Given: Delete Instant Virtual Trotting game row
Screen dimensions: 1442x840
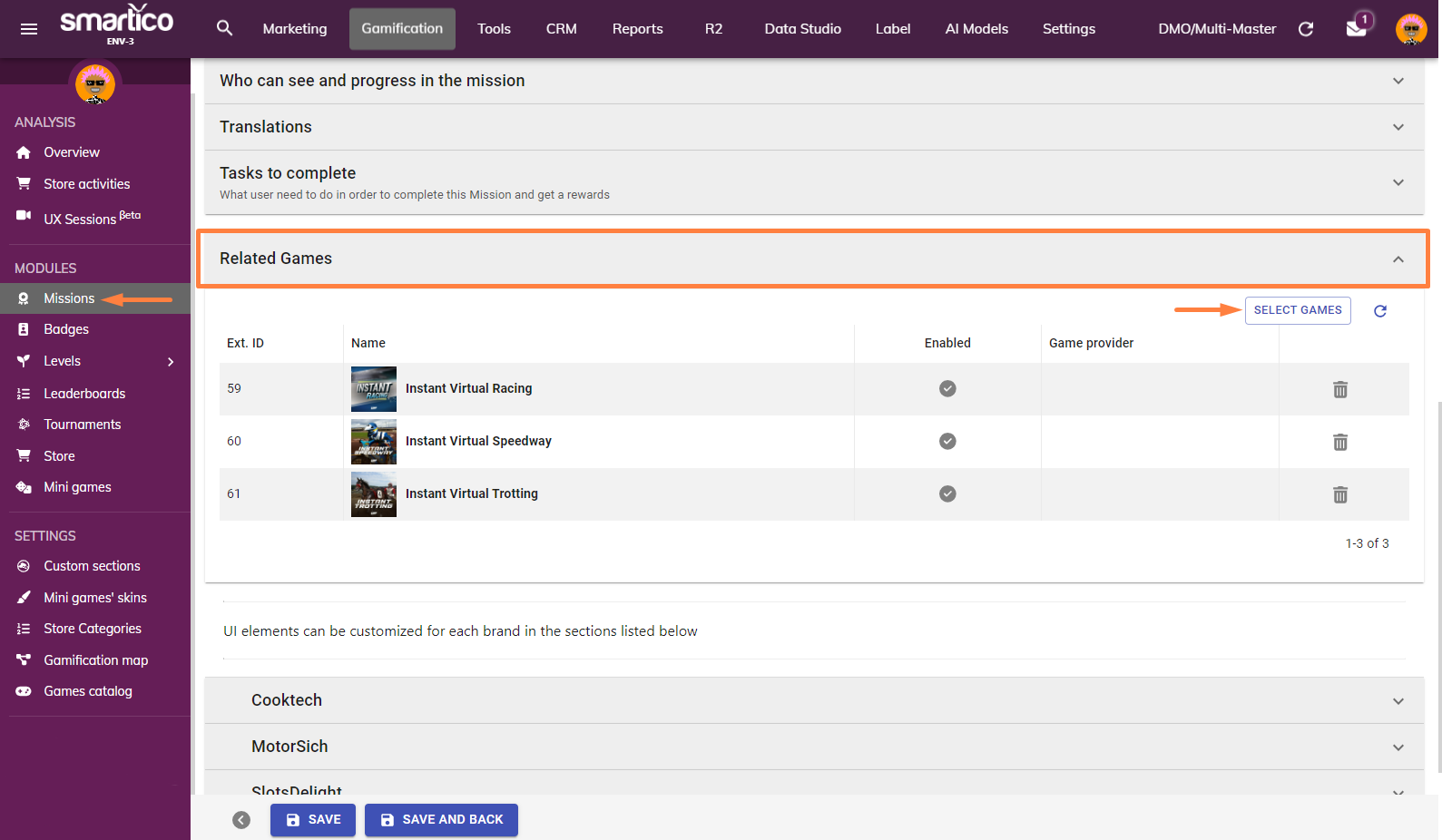Looking at the screenshot, I should tap(1340, 494).
